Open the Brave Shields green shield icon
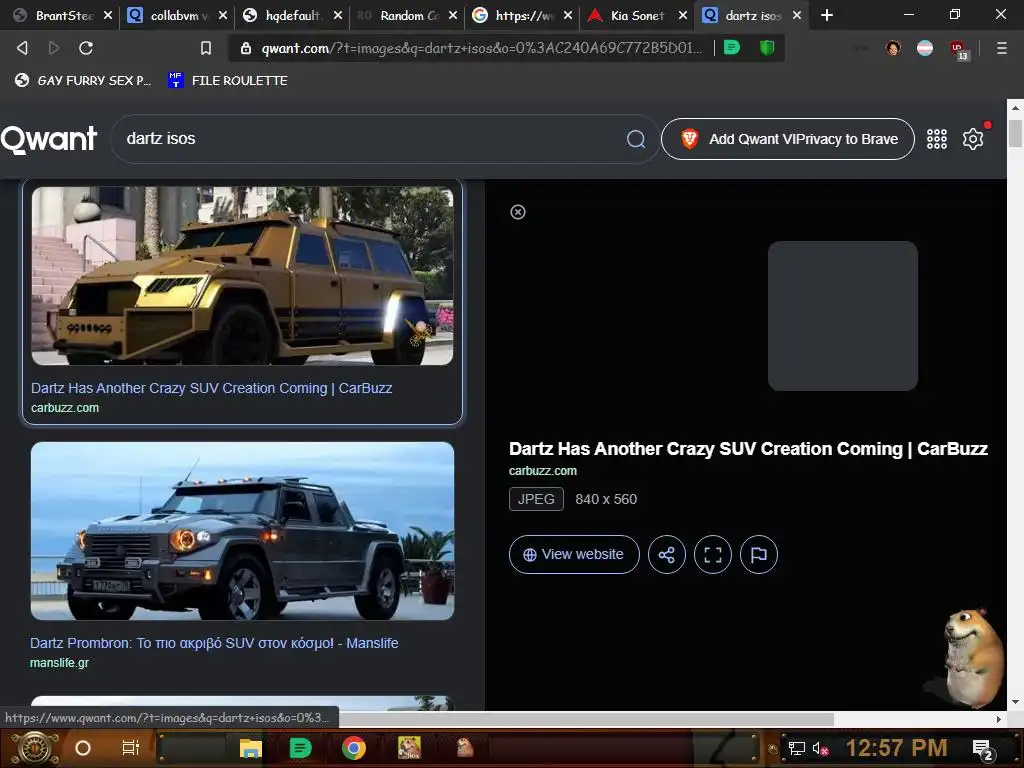1024x768 pixels. tap(767, 48)
